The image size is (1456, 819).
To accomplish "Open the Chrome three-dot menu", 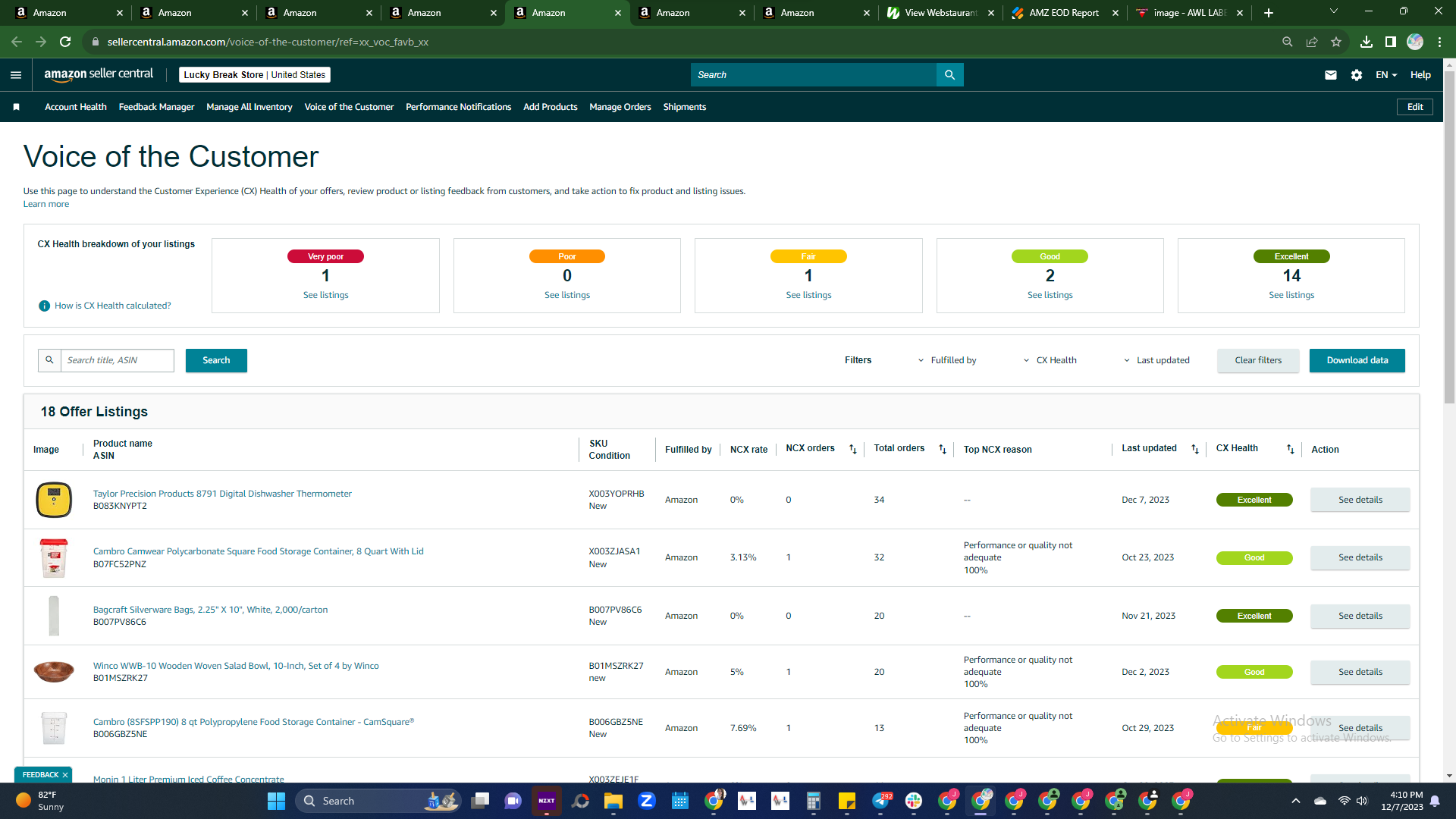I will coord(1439,42).
